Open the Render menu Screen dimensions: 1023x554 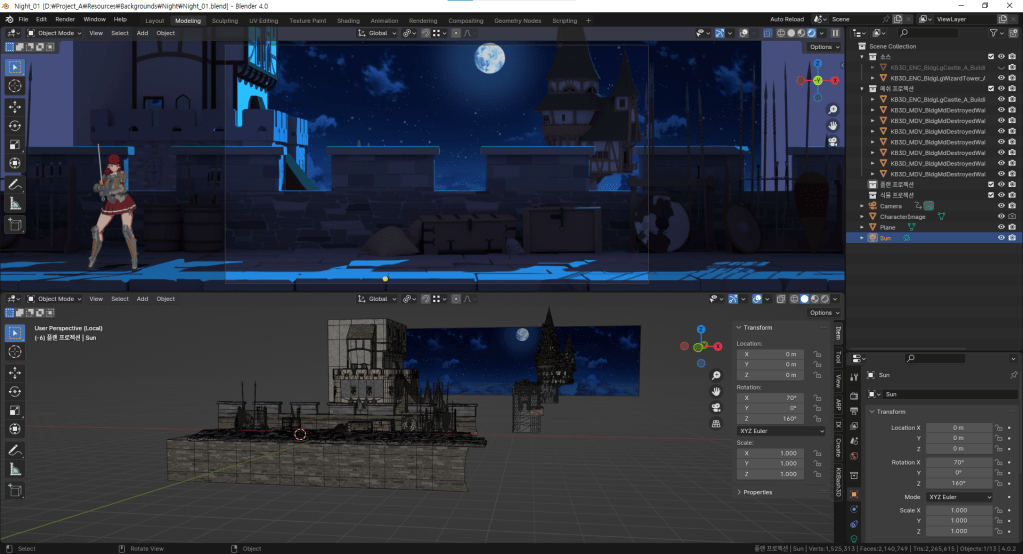coord(65,19)
